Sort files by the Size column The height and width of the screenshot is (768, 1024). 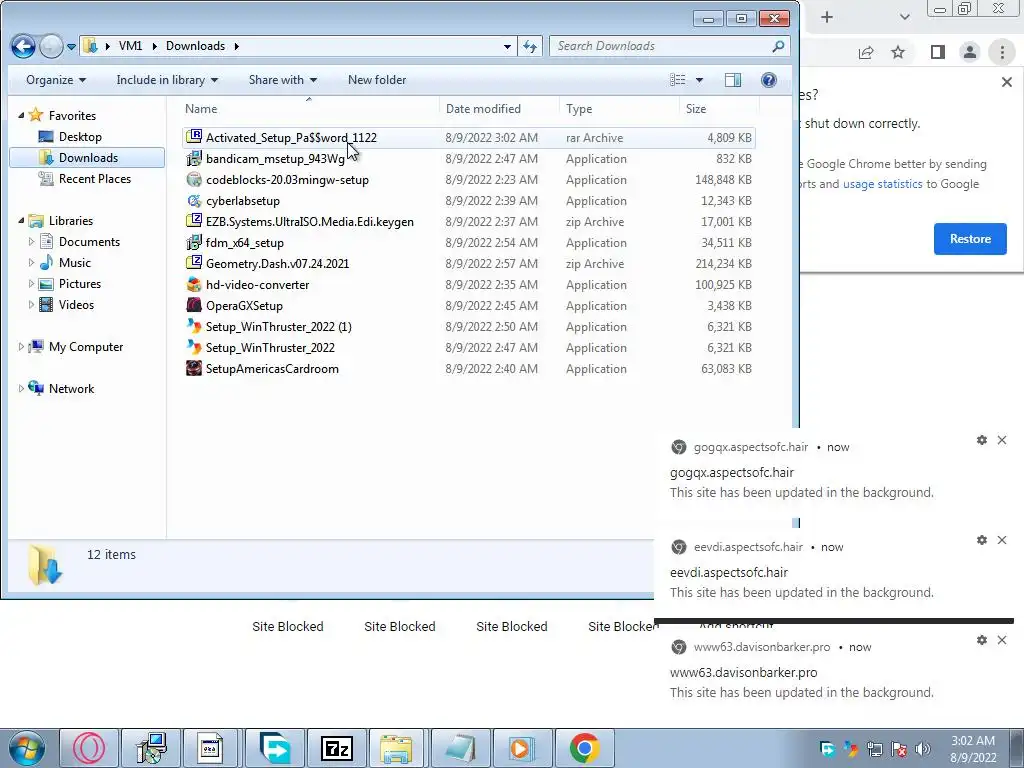coord(719,108)
